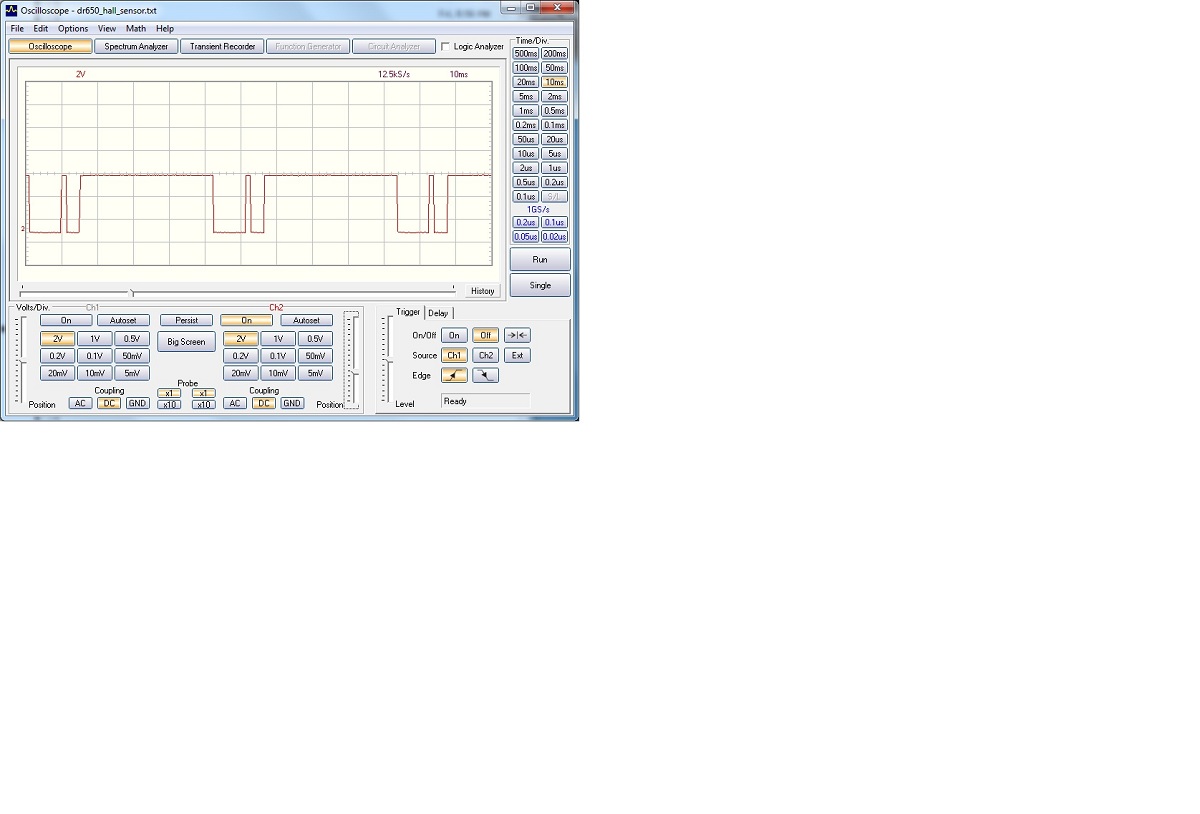The width and height of the screenshot is (1200, 814).
Task: Open the Math menu
Action: point(135,29)
